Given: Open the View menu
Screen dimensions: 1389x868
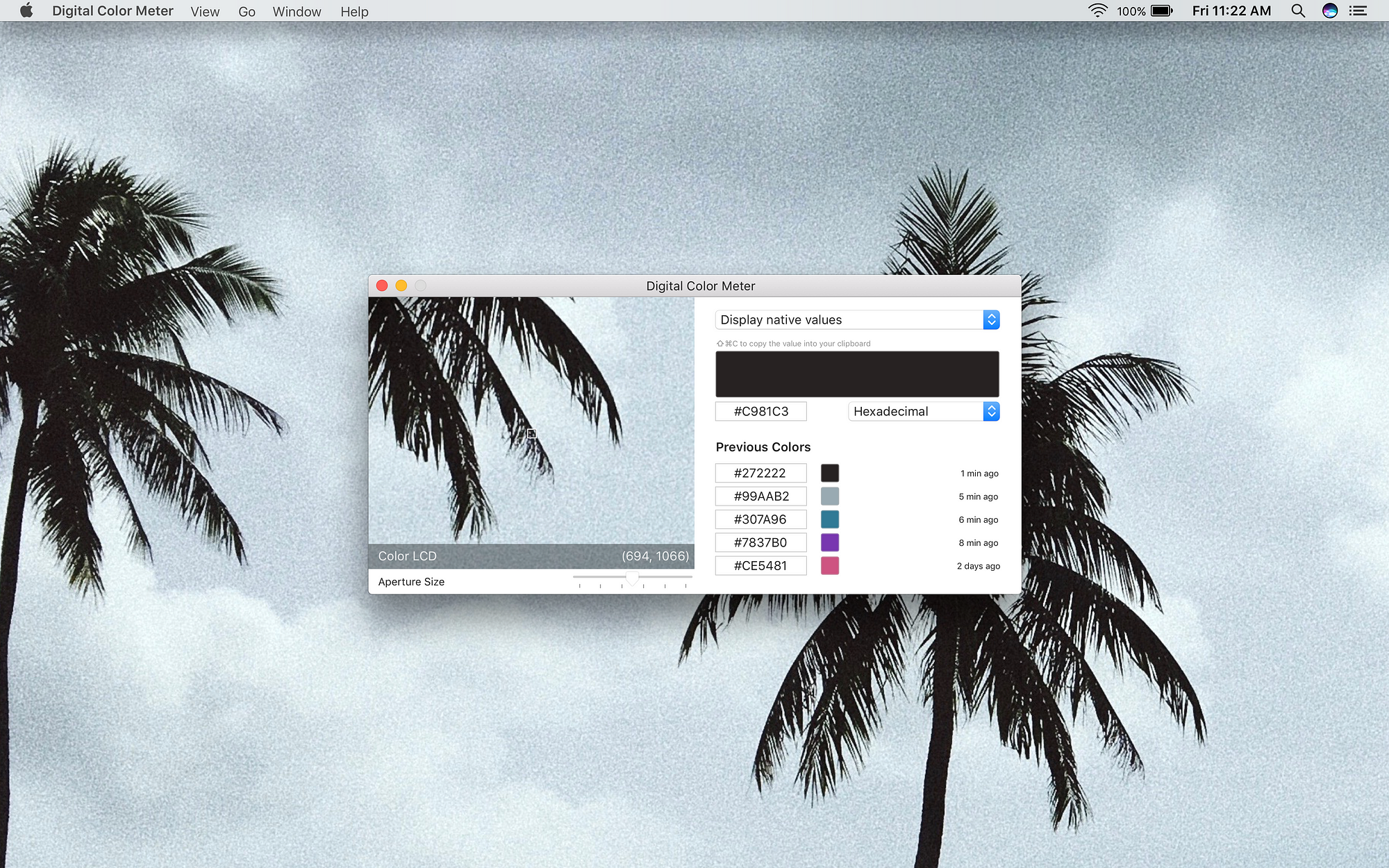Looking at the screenshot, I should pos(205,11).
